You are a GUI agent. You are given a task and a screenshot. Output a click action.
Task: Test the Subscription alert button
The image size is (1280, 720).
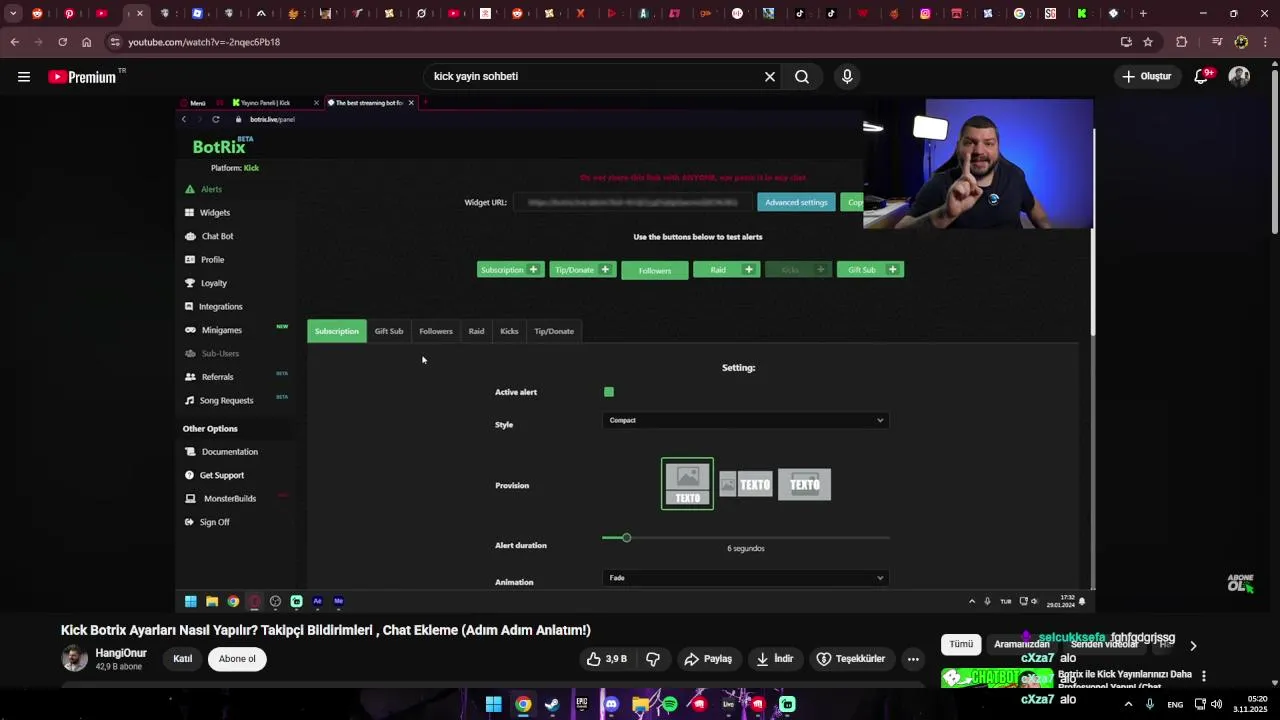(x=511, y=270)
